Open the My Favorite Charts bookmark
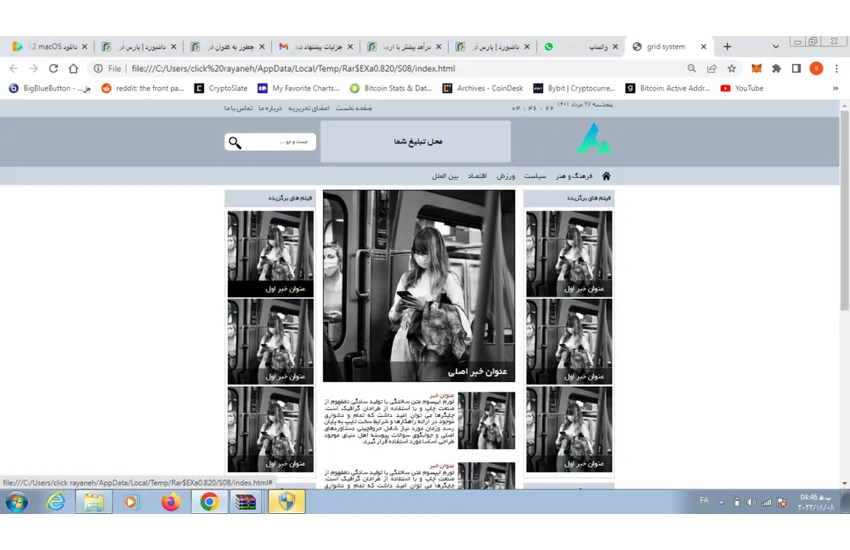 pyautogui.click(x=299, y=88)
